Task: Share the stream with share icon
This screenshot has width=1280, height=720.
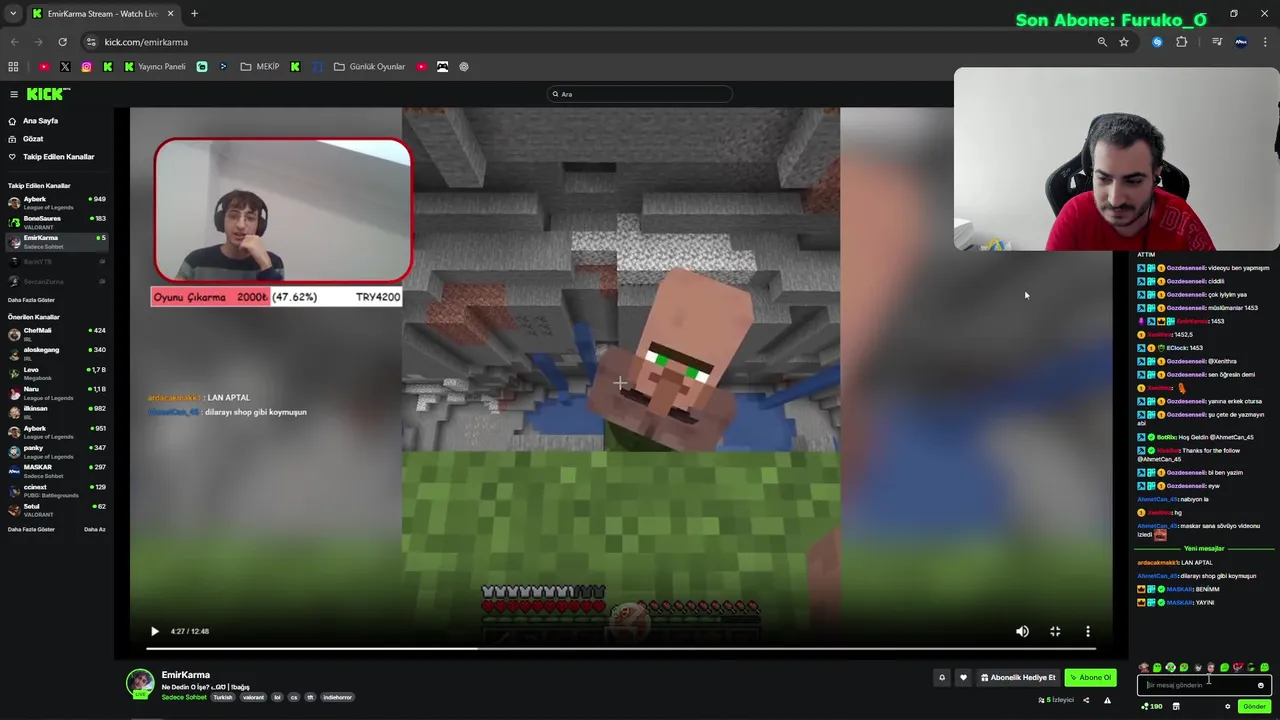Action: (x=1086, y=700)
